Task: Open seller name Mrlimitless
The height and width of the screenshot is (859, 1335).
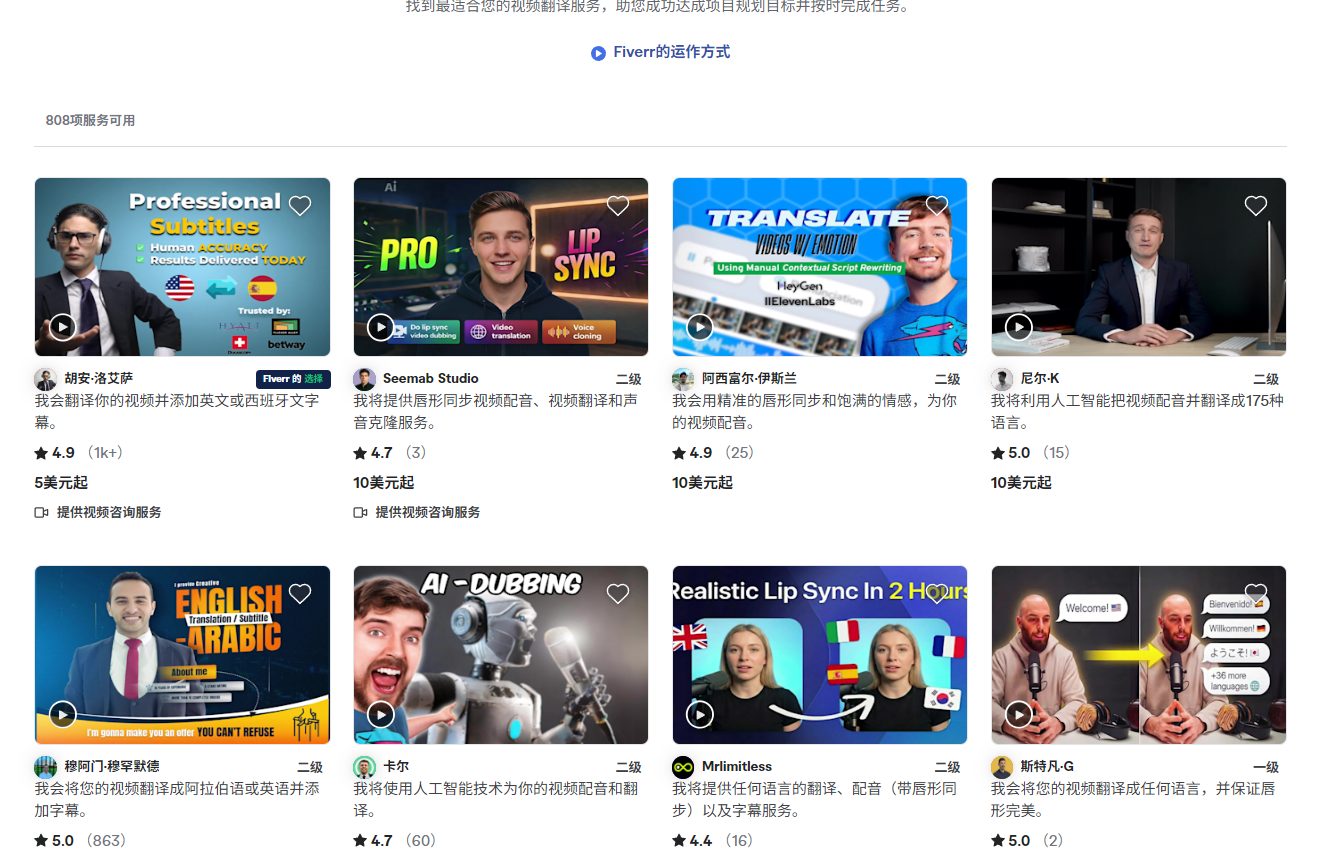Action: [x=737, y=767]
